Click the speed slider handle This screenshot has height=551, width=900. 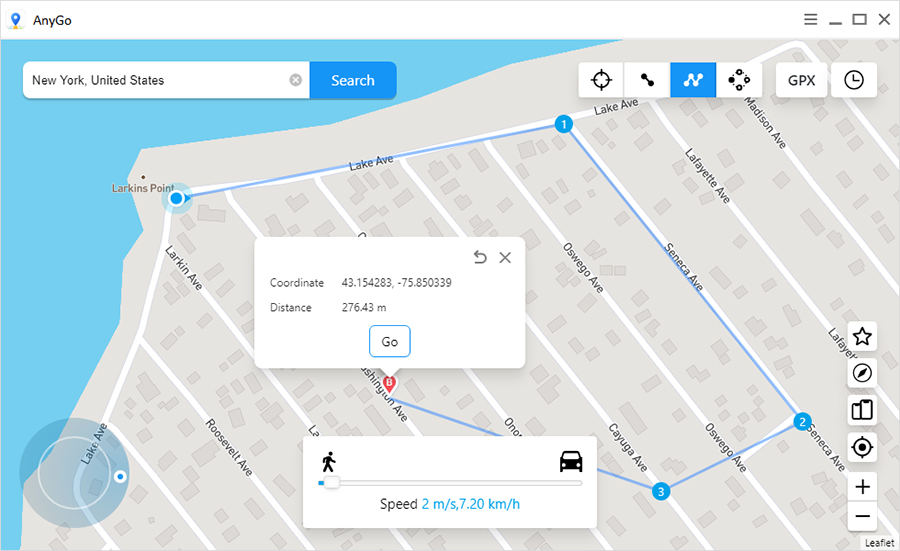click(x=331, y=483)
